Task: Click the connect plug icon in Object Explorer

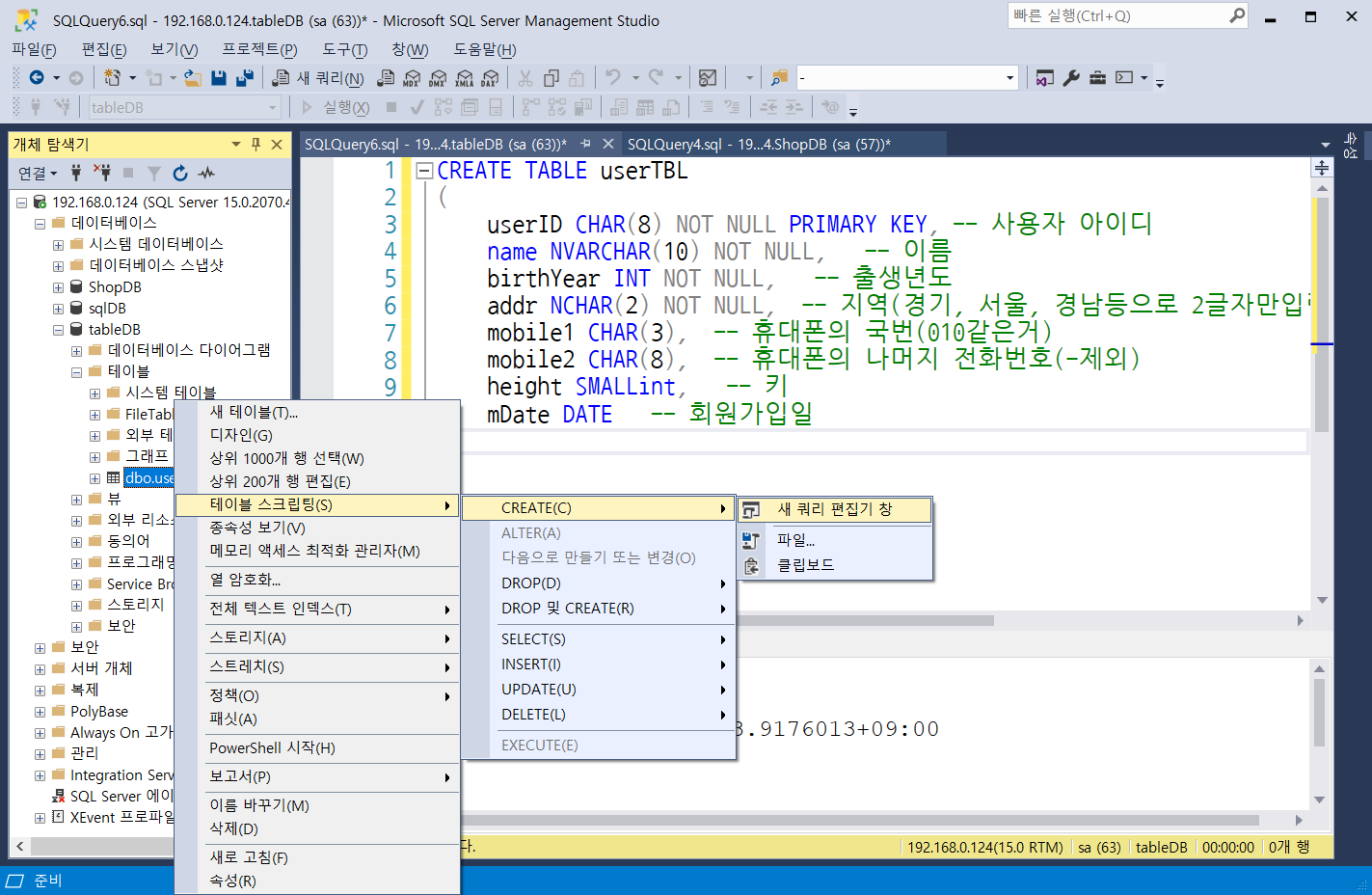Action: pyautogui.click(x=76, y=173)
